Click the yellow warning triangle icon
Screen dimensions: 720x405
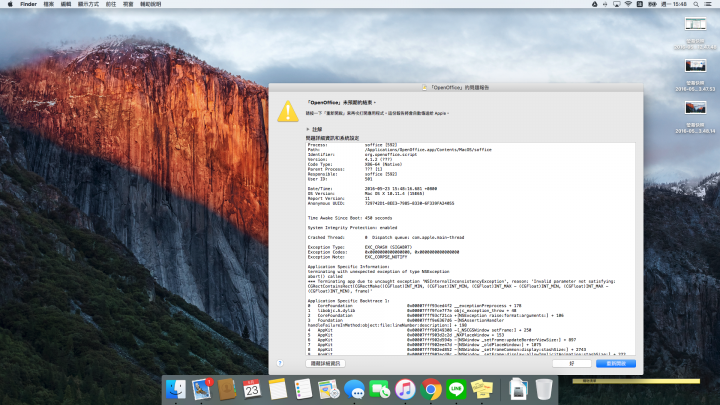[288, 111]
